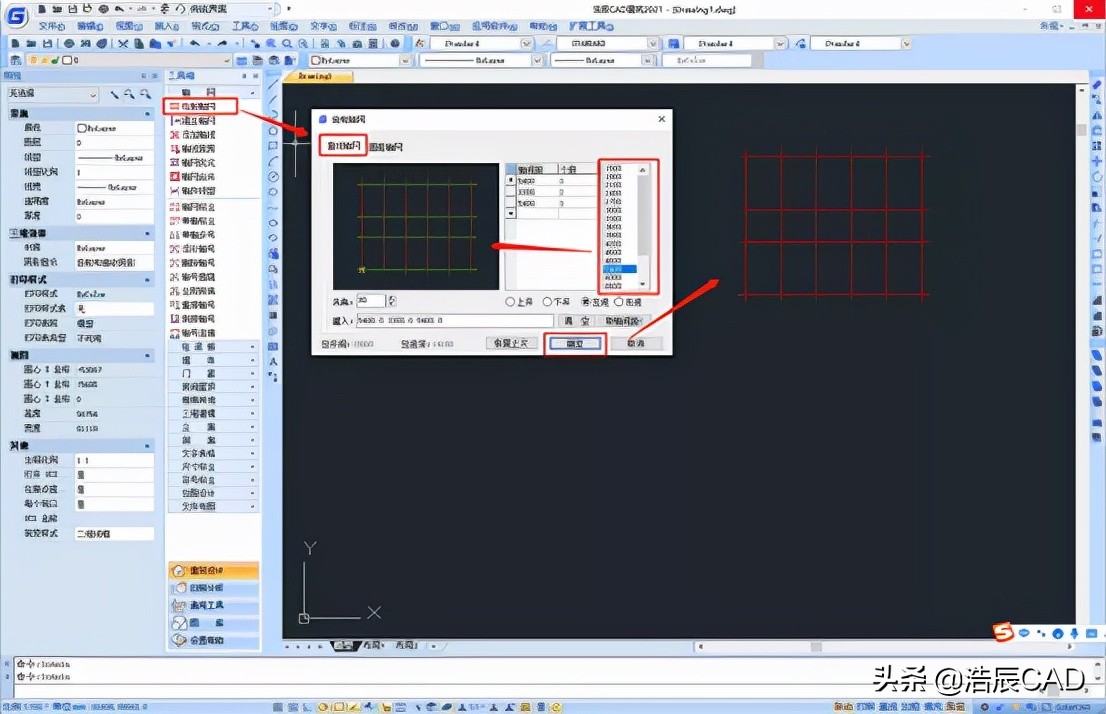Image resolution: width=1106 pixels, height=714 pixels.
Task: Click the 键入 spacing text input field
Action: coord(455,321)
